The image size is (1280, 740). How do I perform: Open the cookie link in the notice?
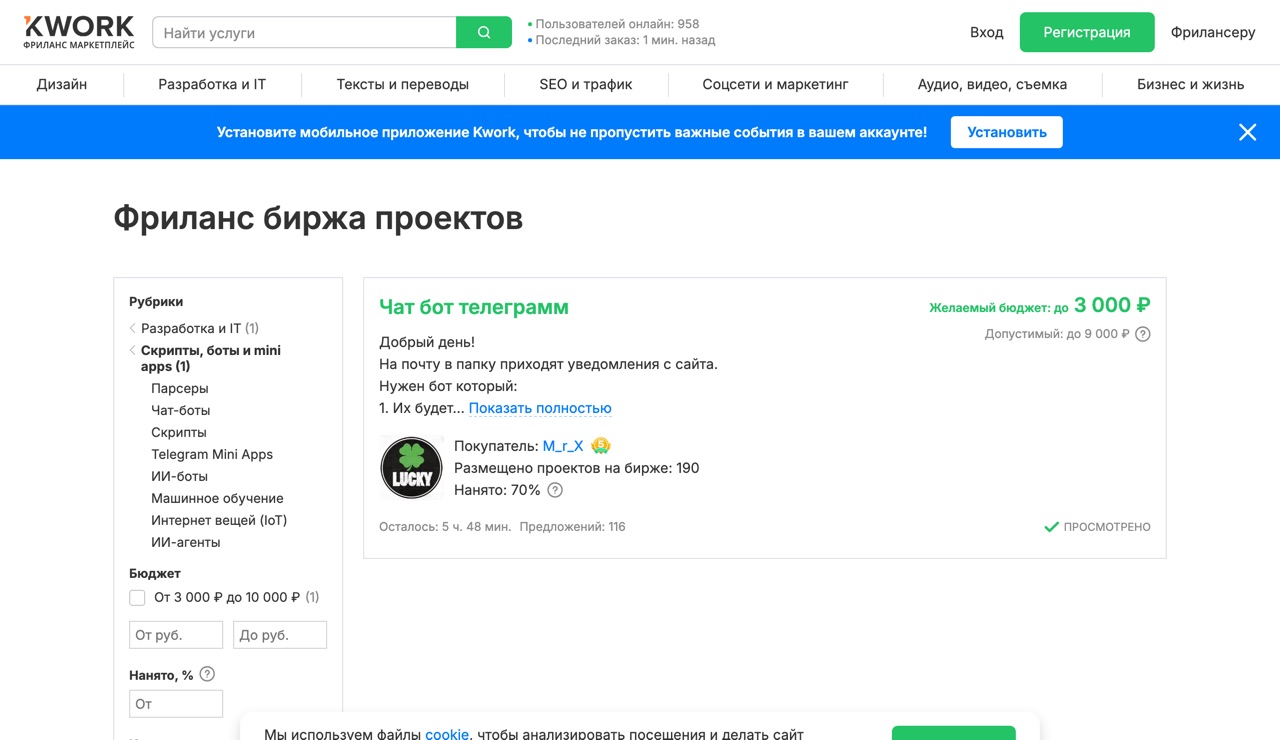coord(447,734)
